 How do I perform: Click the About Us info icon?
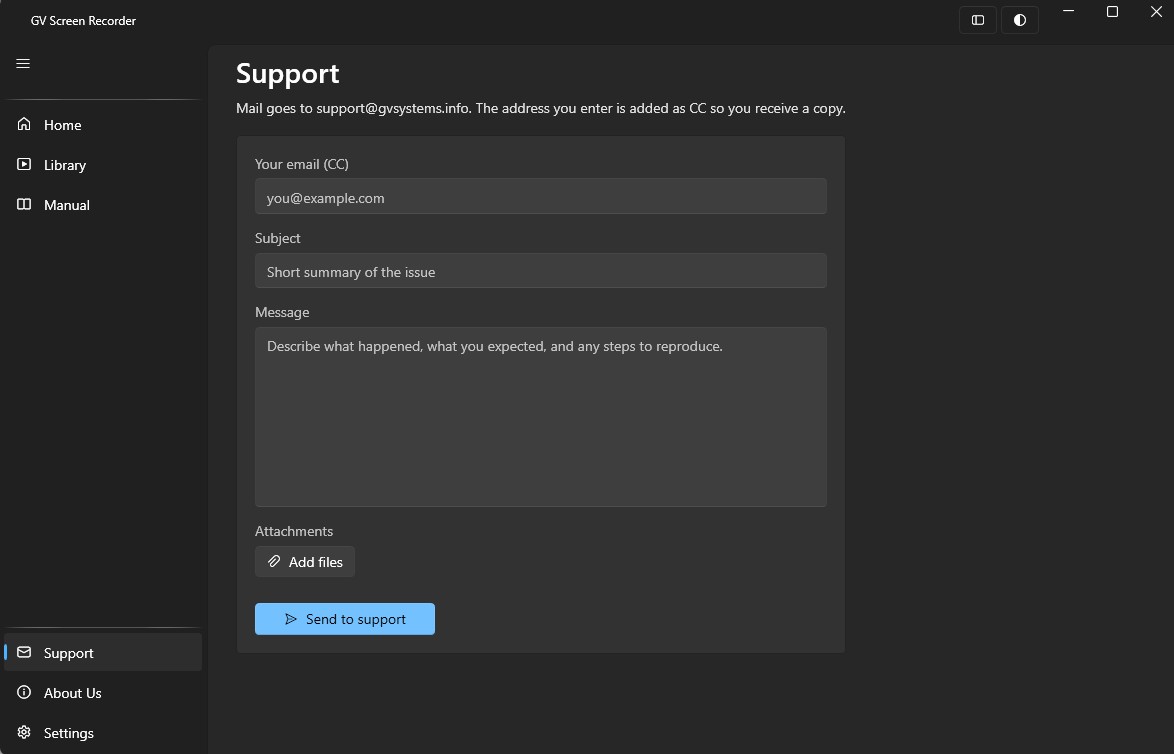pos(24,693)
